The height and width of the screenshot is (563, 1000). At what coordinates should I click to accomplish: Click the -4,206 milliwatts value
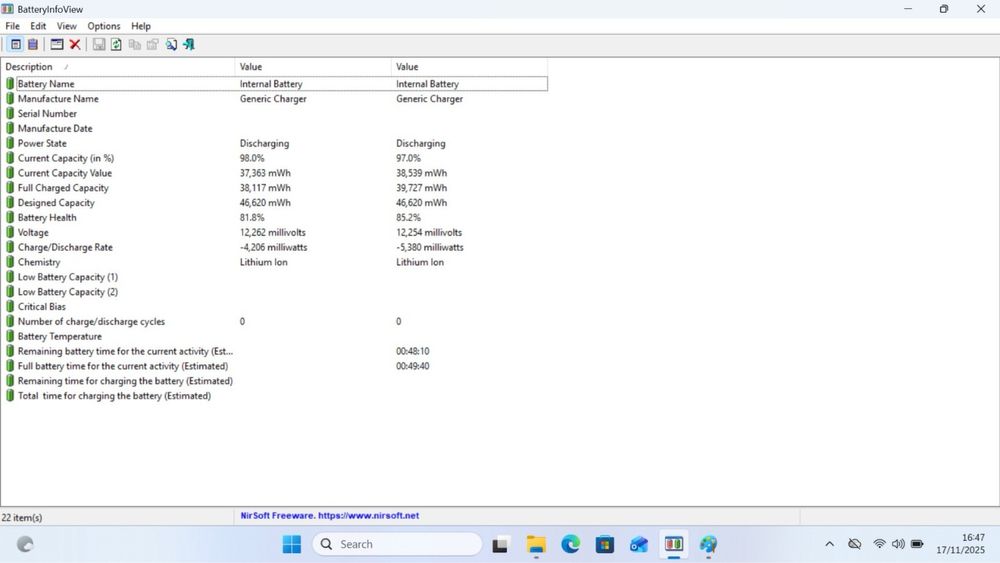coord(274,247)
